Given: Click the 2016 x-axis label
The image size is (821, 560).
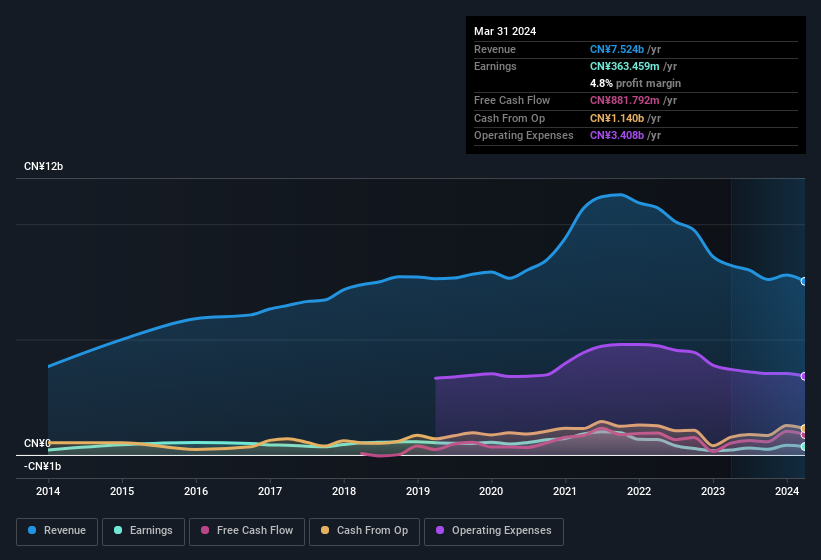Looking at the screenshot, I should pos(196,491).
